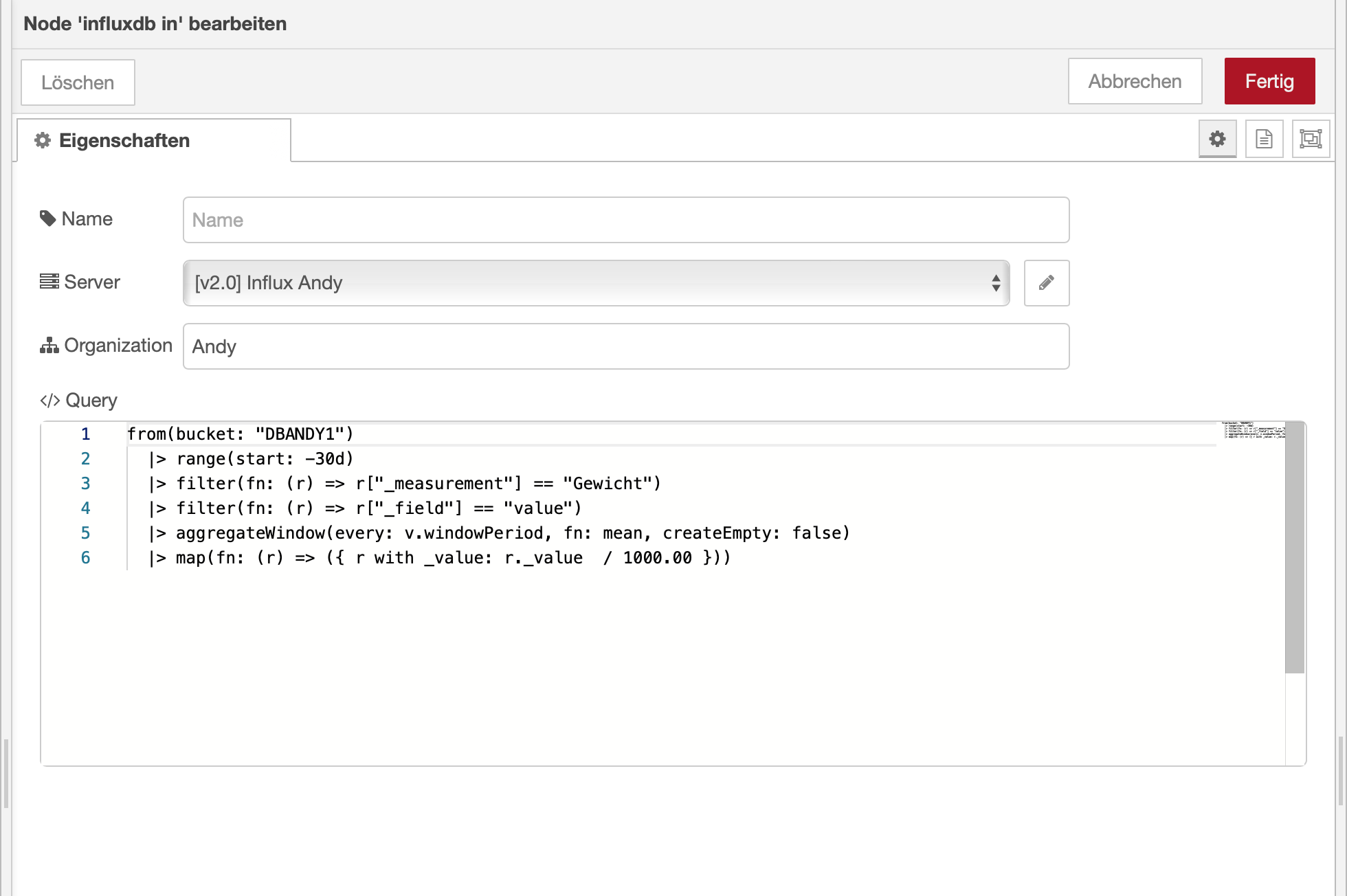
Task: Open node appearance settings icon
Action: click(1311, 139)
